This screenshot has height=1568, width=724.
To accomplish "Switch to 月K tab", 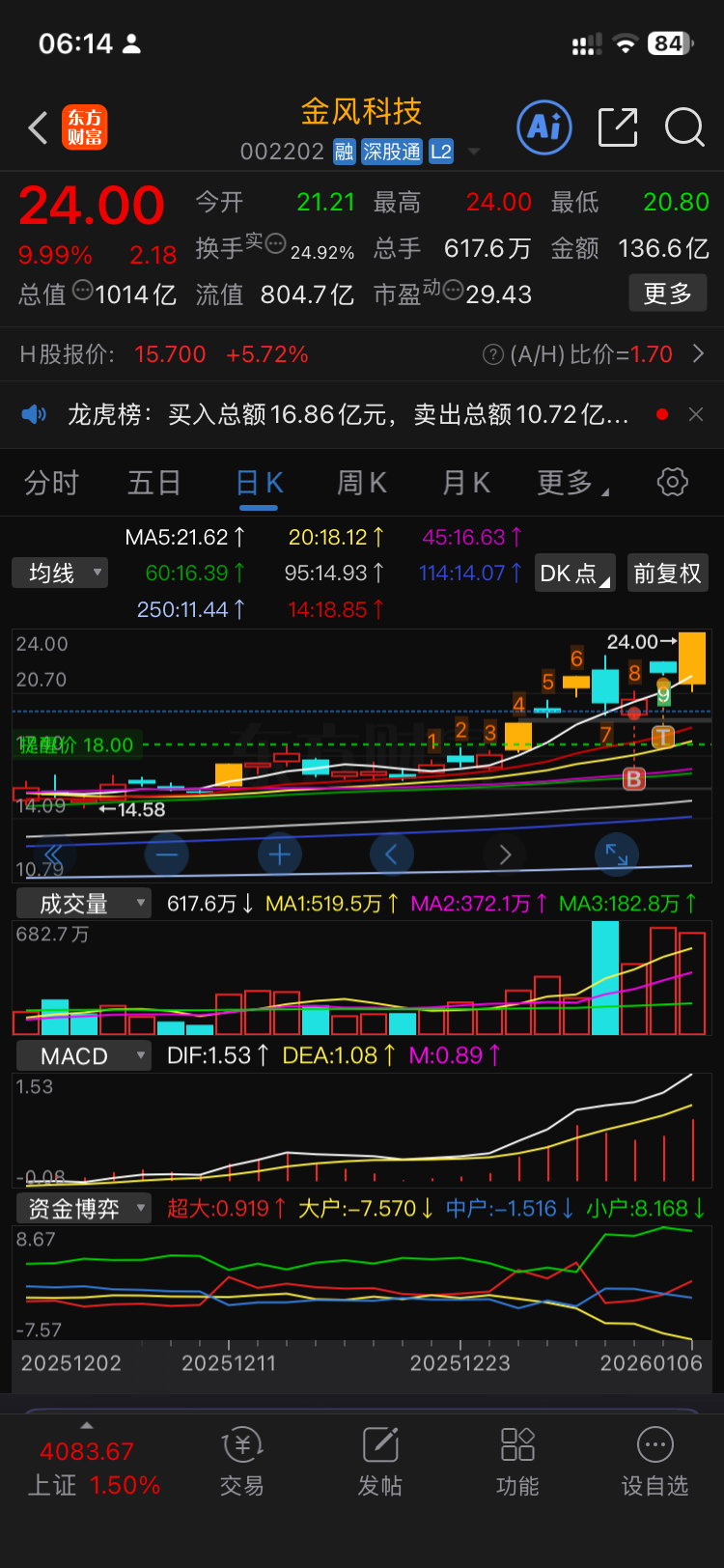I will [466, 482].
